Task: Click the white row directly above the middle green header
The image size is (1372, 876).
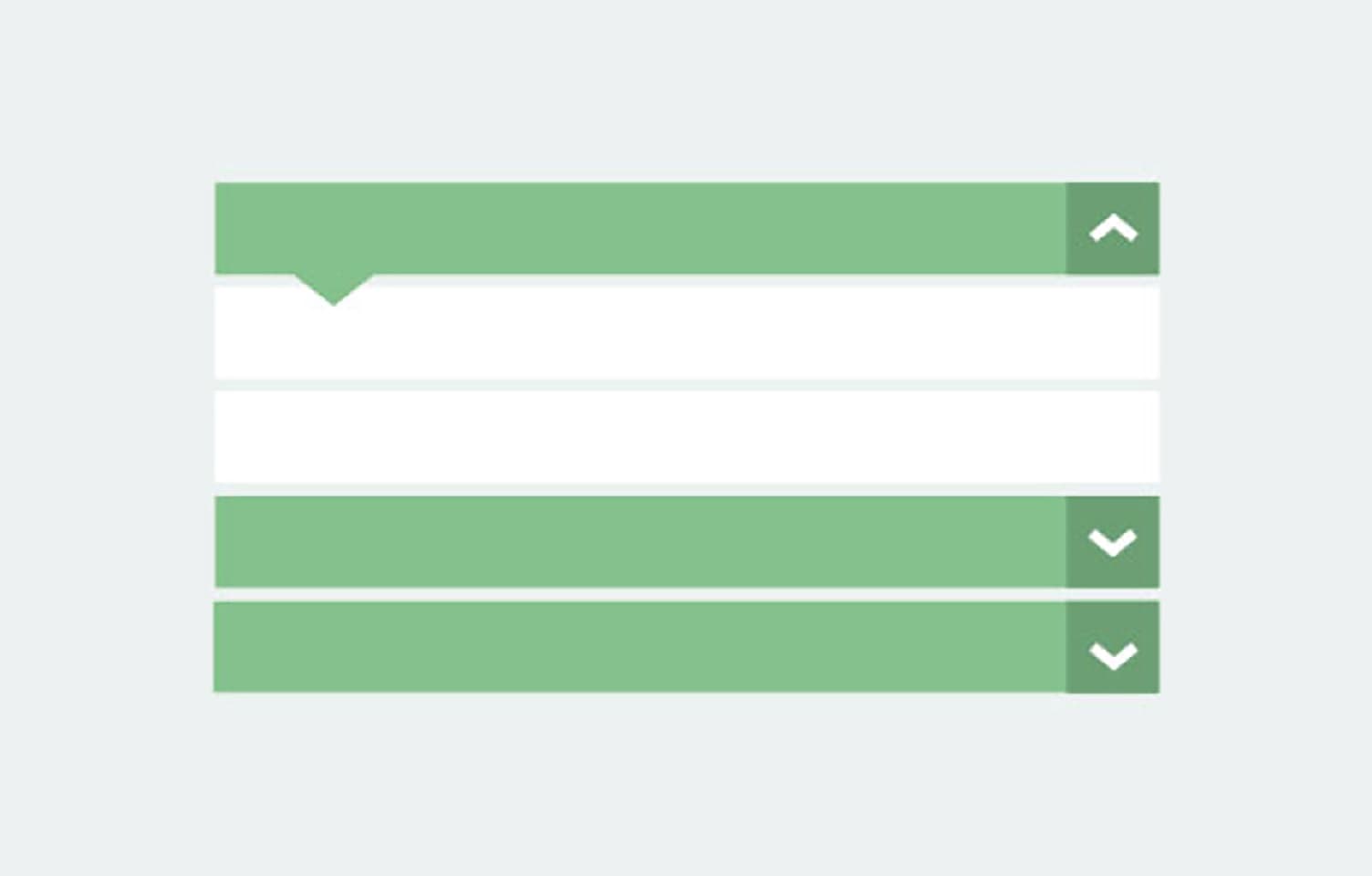Action: pos(686,437)
